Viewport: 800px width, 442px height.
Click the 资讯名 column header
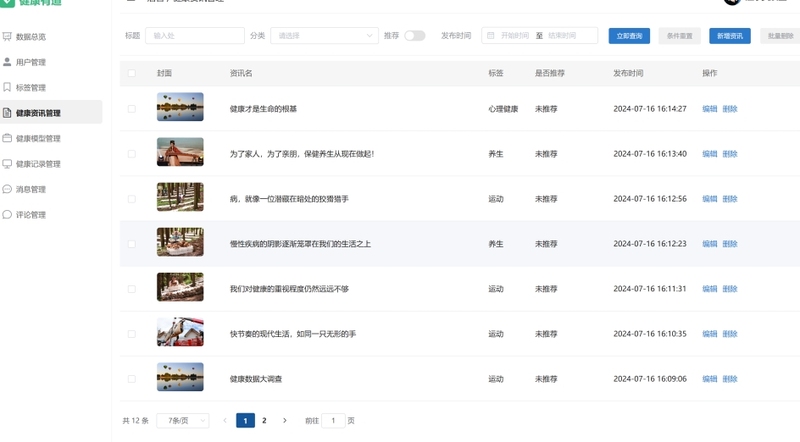[241, 73]
